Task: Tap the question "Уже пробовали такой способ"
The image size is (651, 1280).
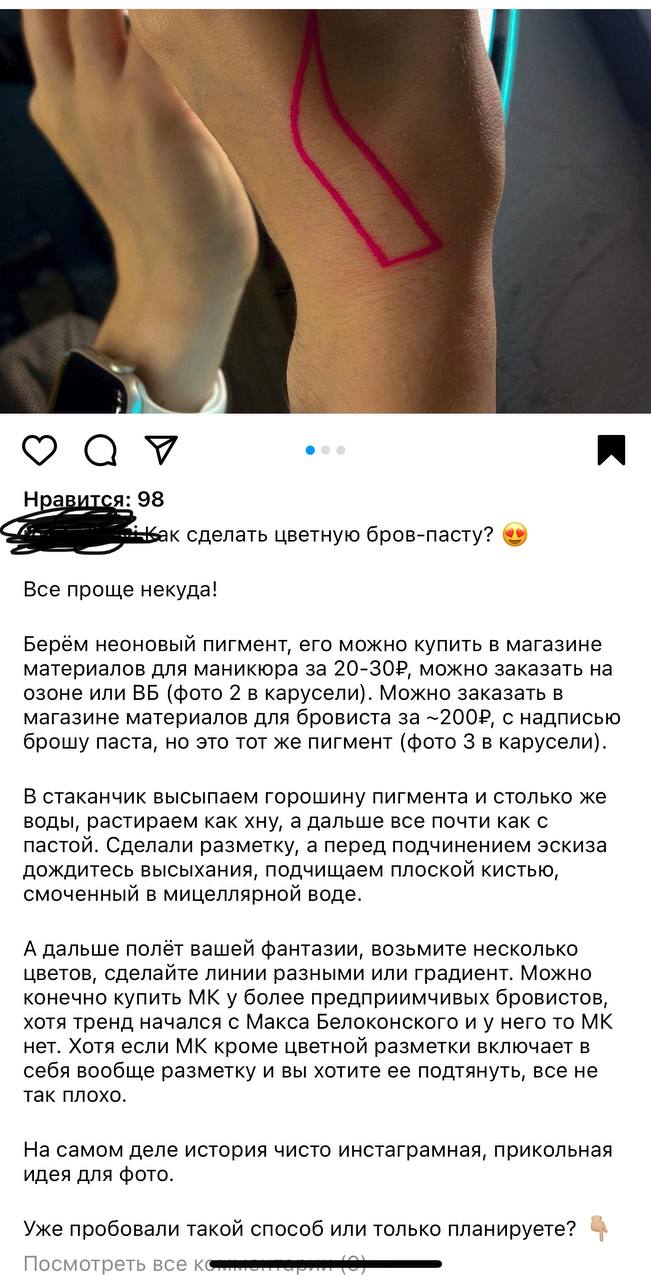Action: coord(300,1229)
